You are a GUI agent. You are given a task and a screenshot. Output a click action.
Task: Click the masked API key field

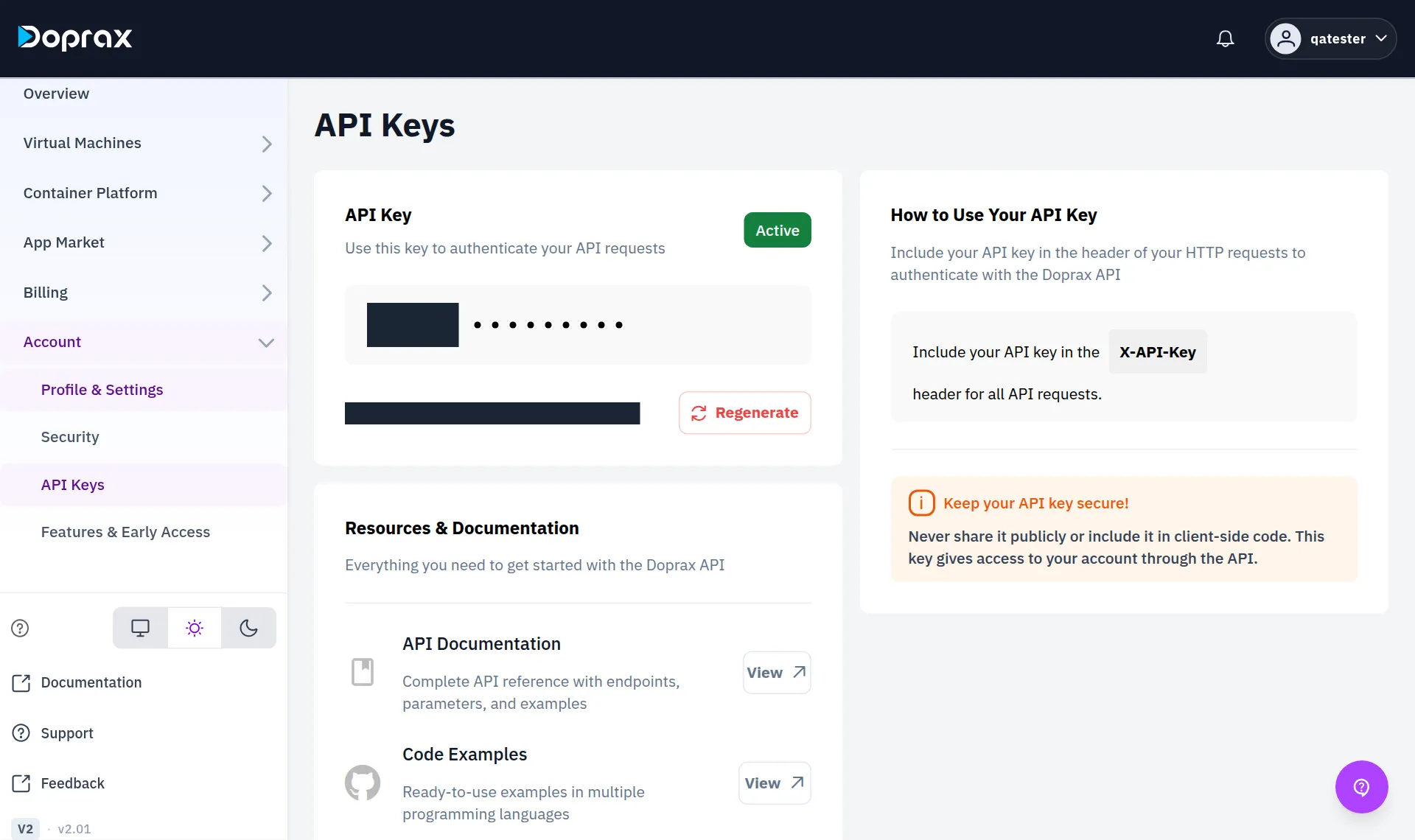point(578,325)
